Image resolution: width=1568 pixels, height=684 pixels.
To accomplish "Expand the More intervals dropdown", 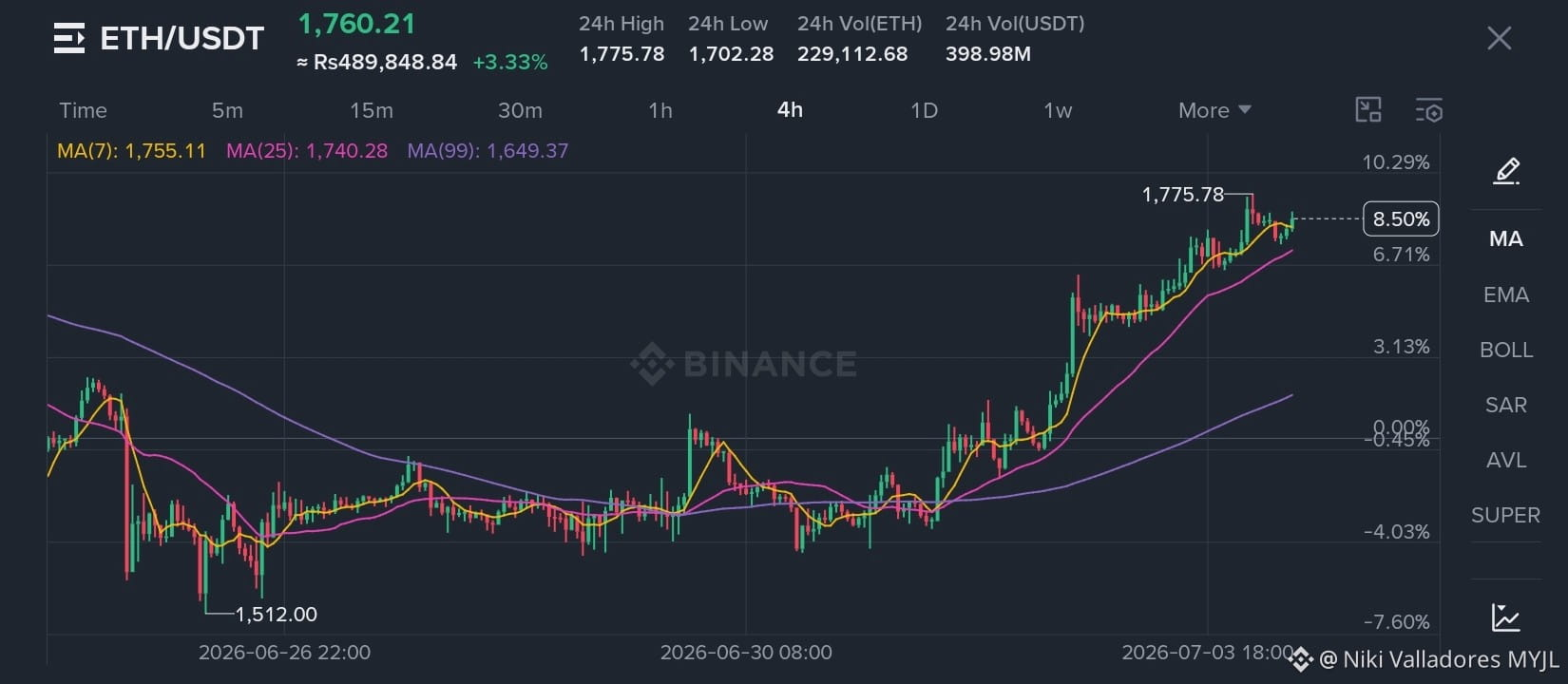I will [x=1214, y=110].
